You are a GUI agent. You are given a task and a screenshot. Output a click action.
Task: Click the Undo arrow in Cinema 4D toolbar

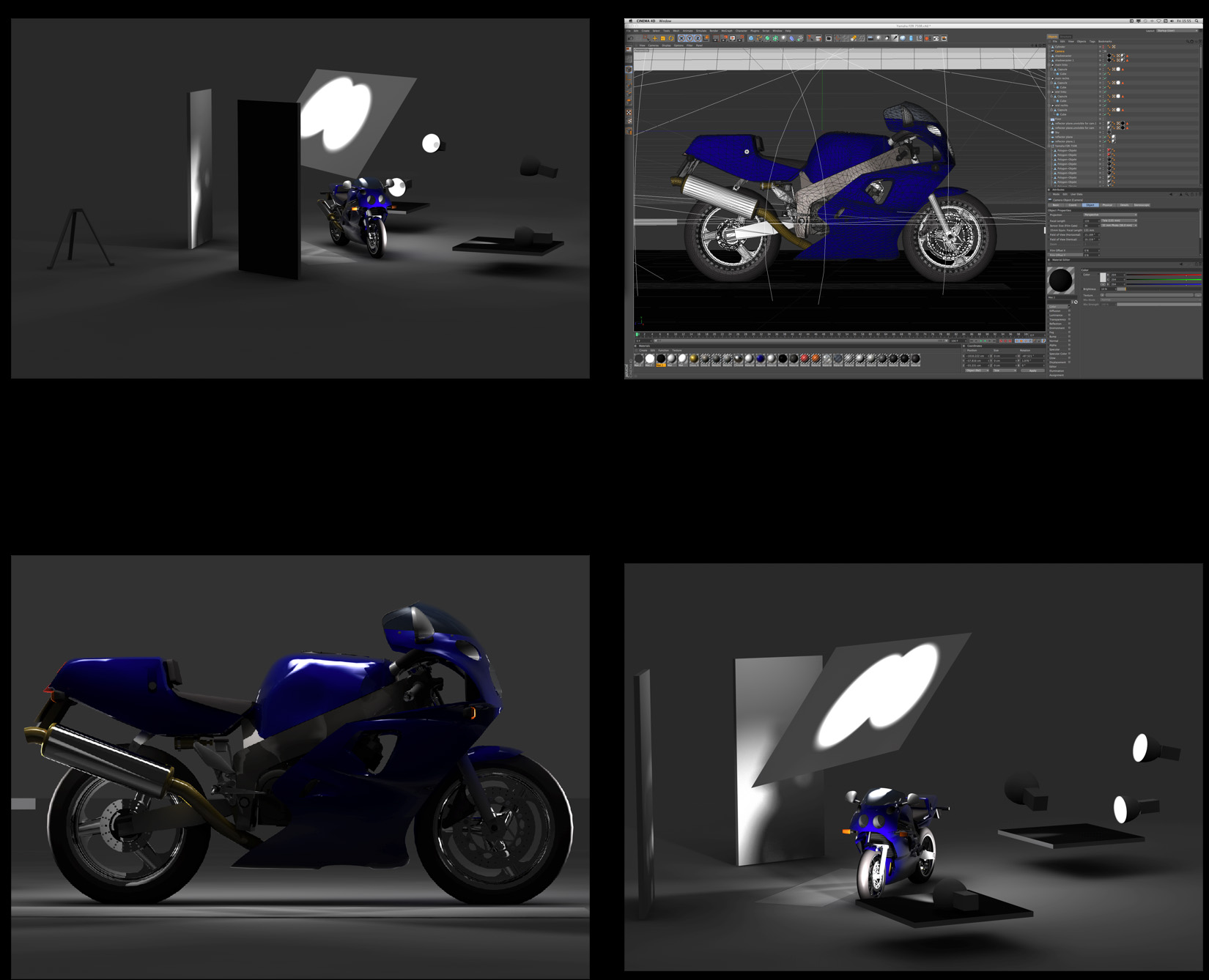click(630, 38)
